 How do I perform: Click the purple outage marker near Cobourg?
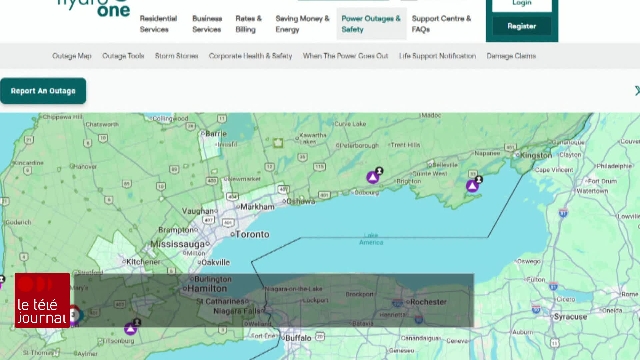372,178
